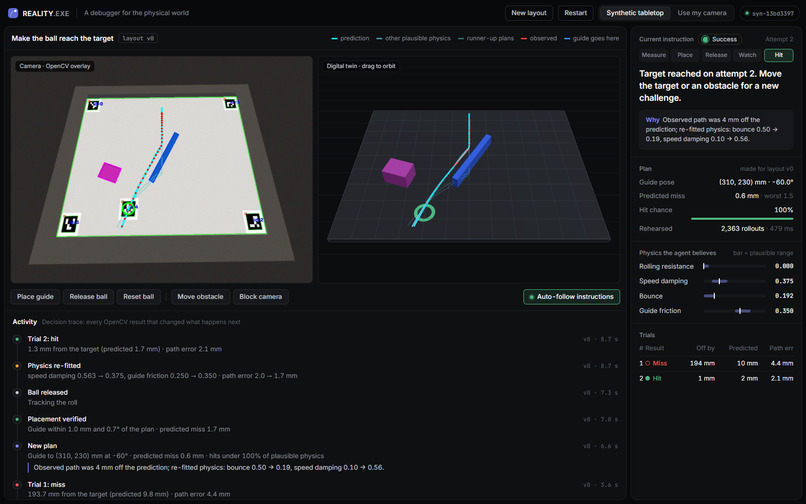806x504 pixels.
Task: Open the Trial 2: hit activity entry
Action: click(x=316, y=344)
